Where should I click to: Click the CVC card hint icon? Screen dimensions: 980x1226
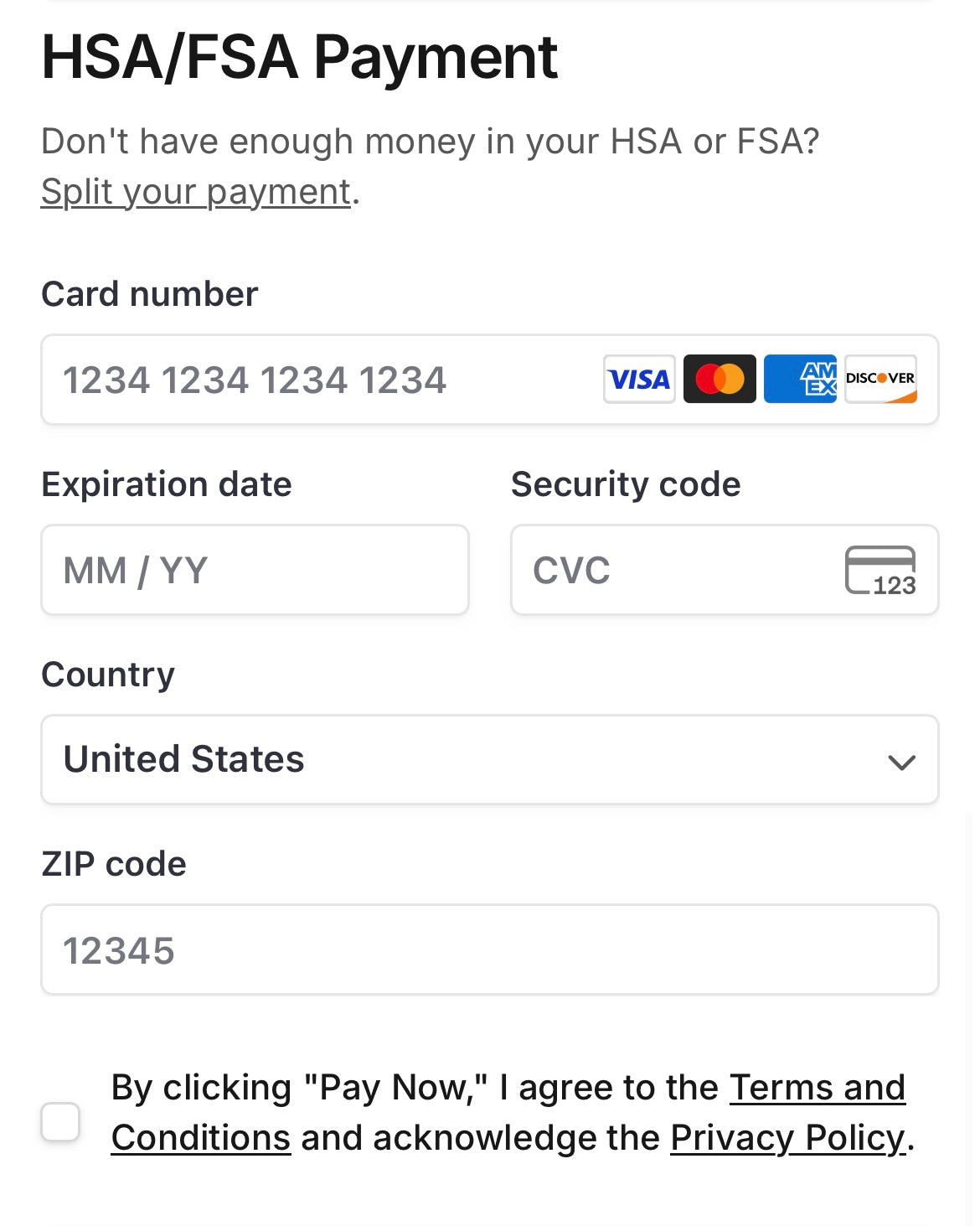tap(880, 571)
